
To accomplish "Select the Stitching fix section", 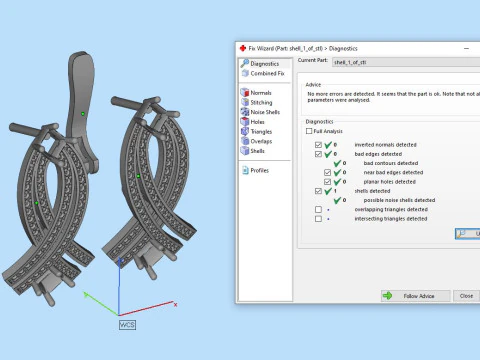I will [x=261, y=102].
